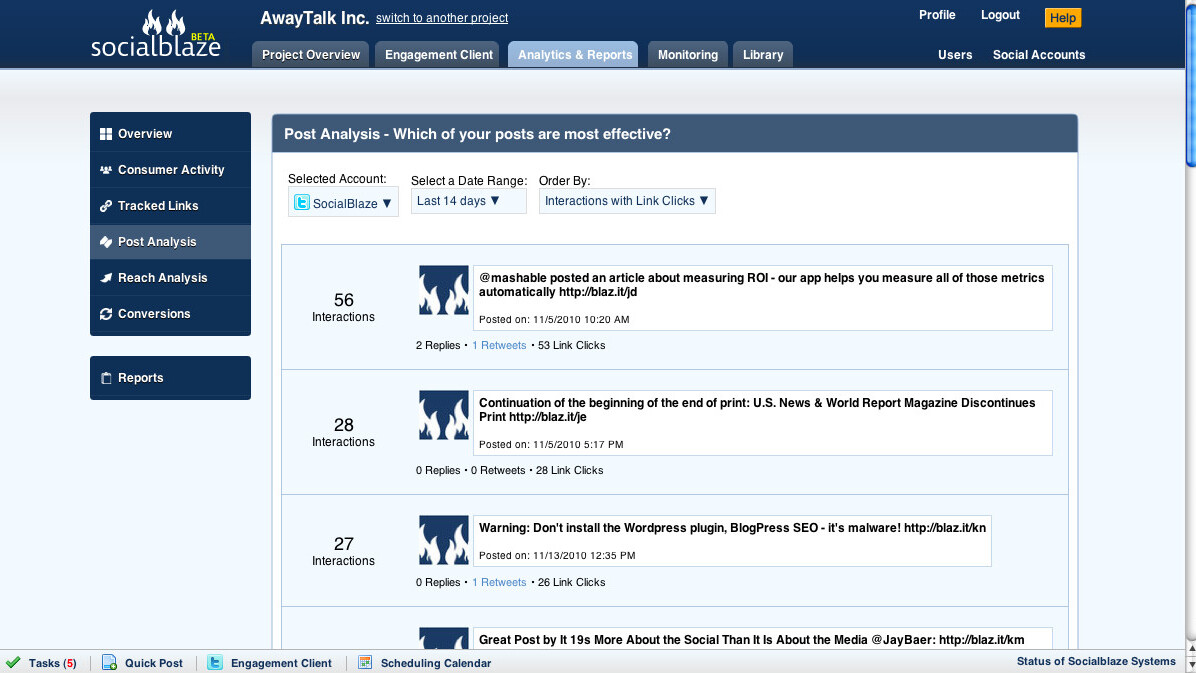Expand the Last 14 days date range dropdown
Screen dimensions: 1196x673
468,201
